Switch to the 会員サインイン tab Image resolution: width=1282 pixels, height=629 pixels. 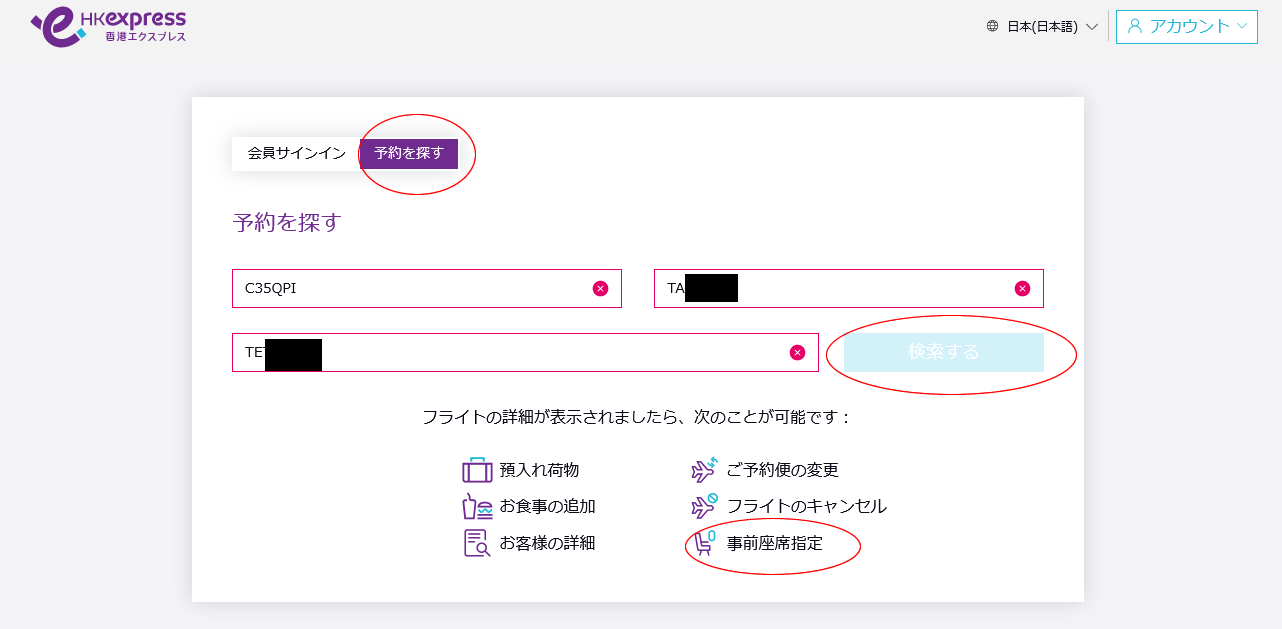296,154
